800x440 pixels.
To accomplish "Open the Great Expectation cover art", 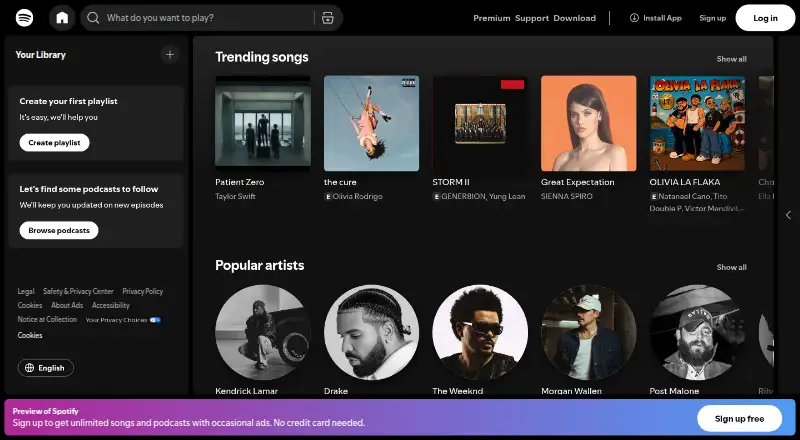I will [x=589, y=123].
